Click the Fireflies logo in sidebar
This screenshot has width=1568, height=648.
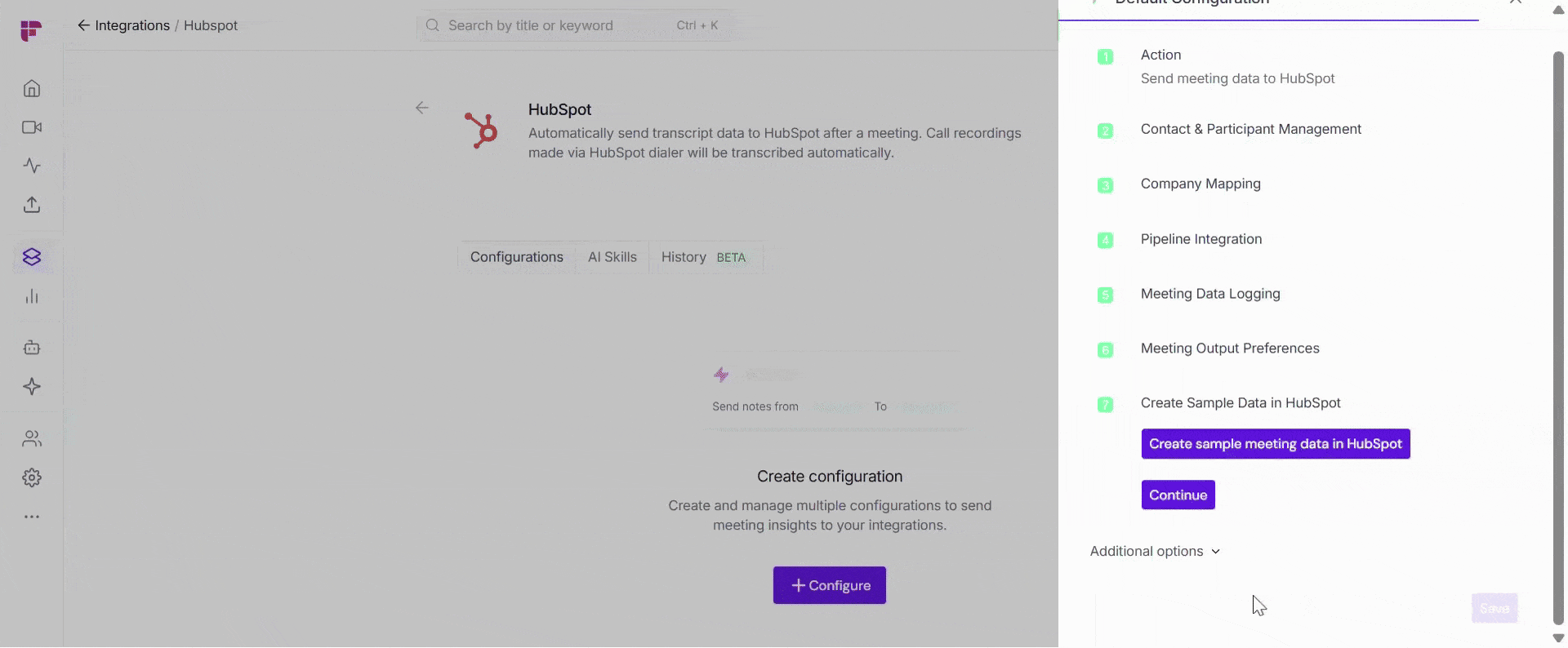point(31,31)
